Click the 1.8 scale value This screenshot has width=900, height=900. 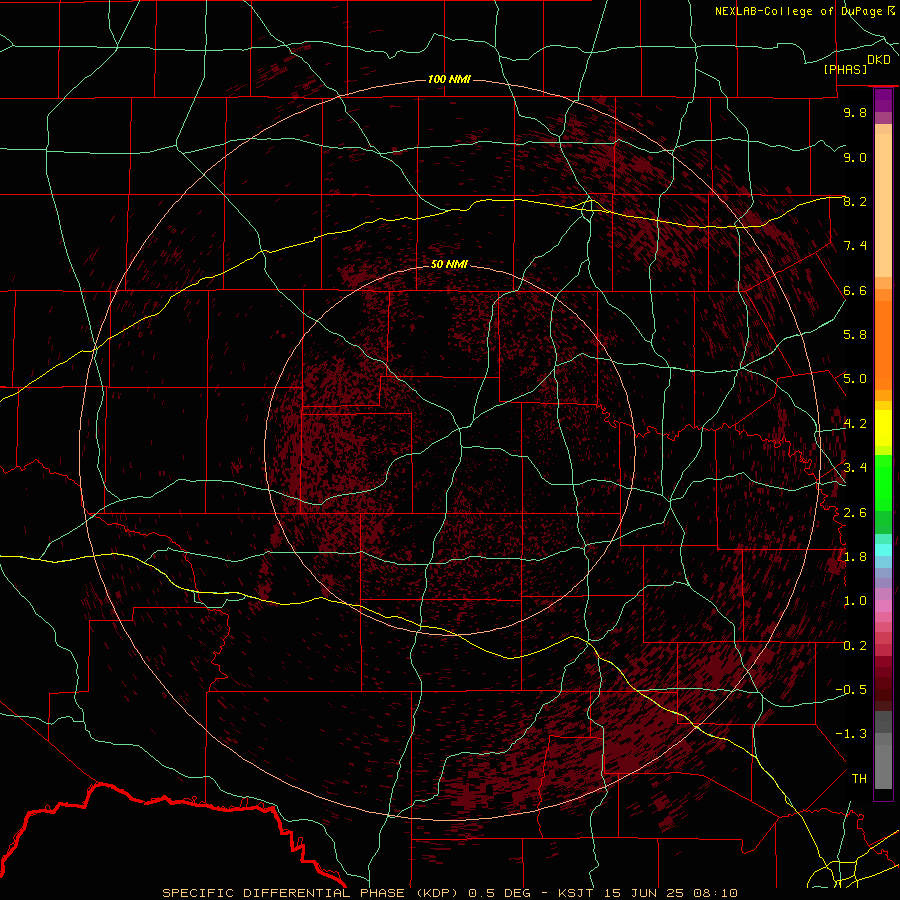855,557
